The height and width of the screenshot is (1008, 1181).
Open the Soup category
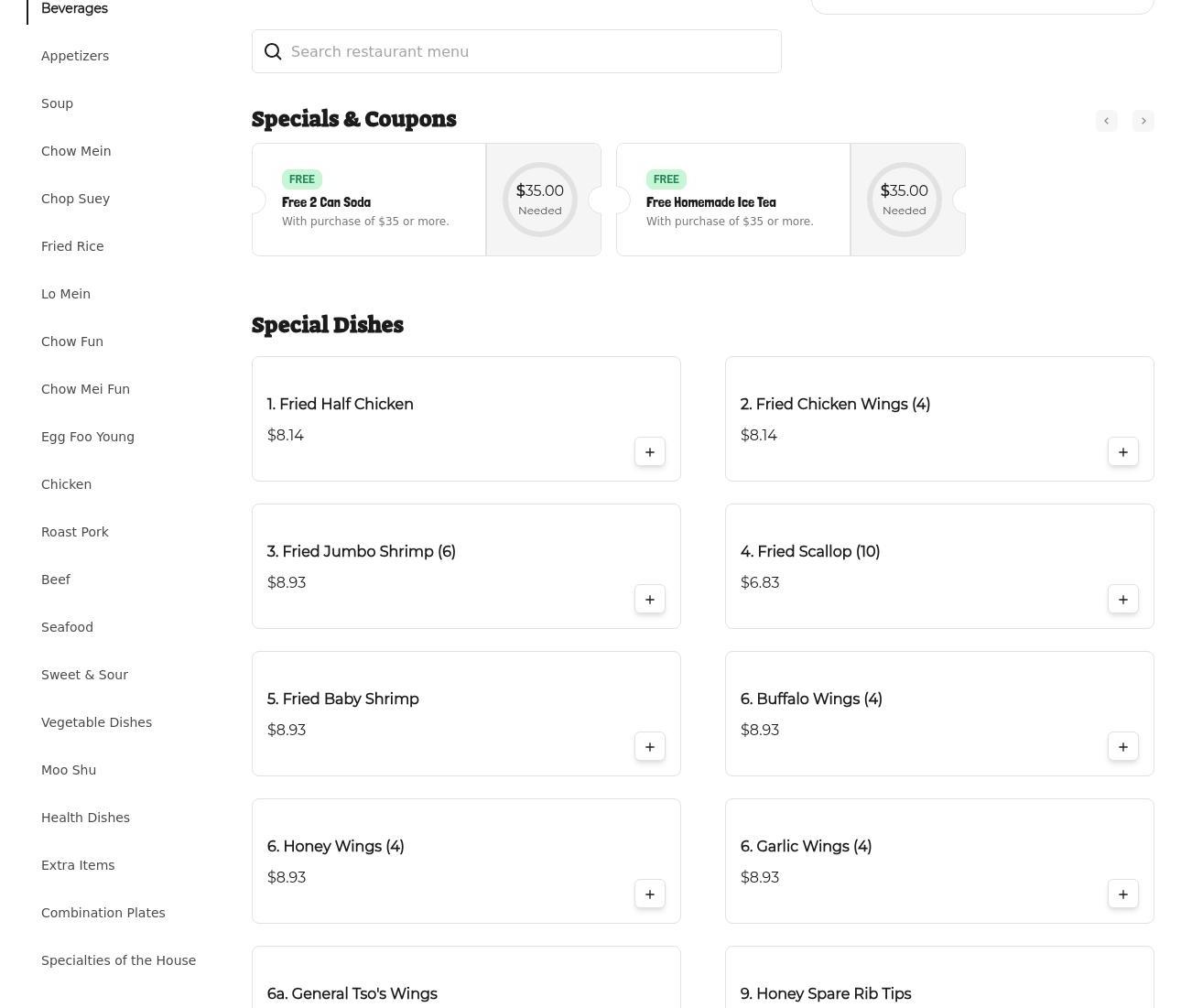(57, 103)
